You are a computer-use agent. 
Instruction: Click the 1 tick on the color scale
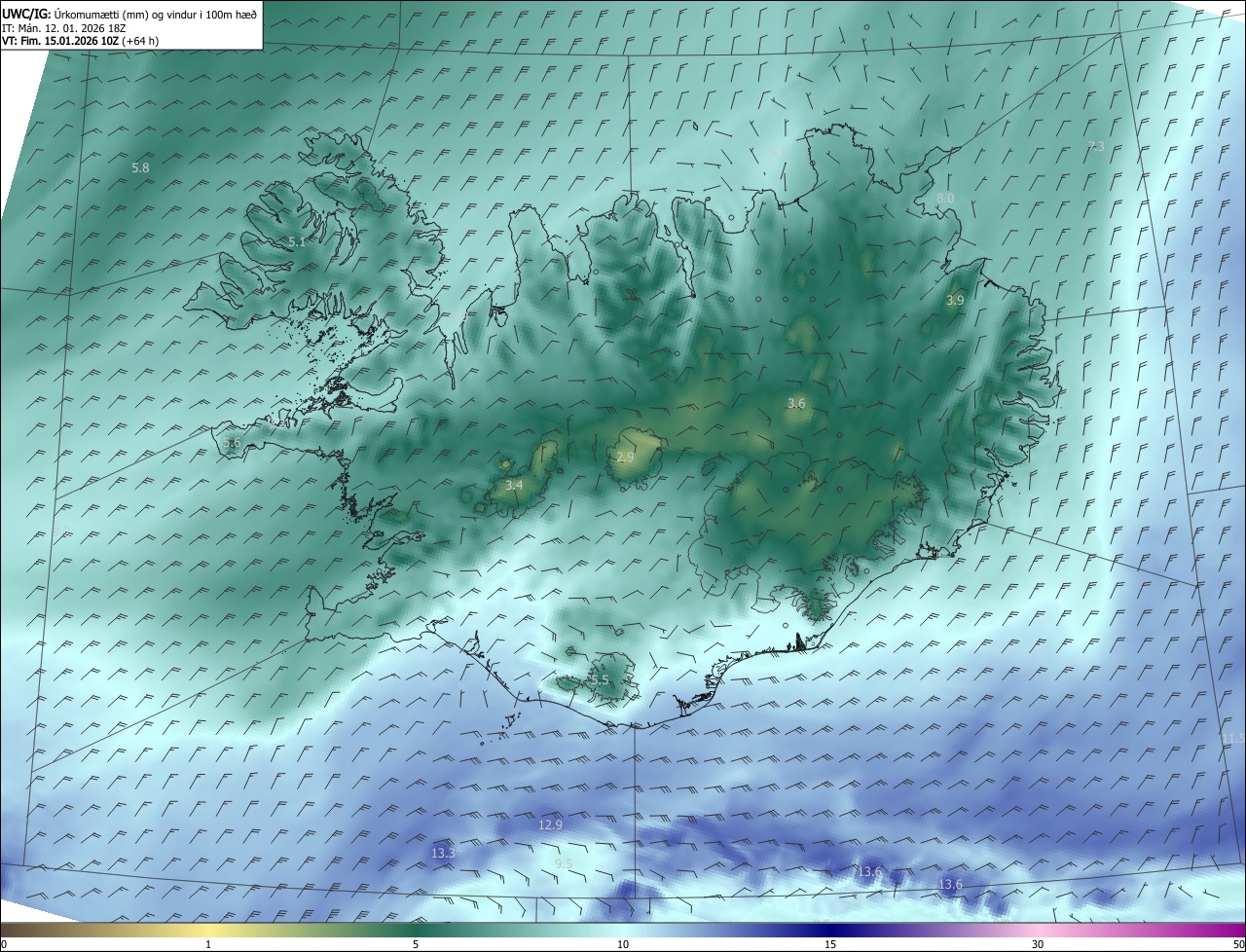coord(208,944)
